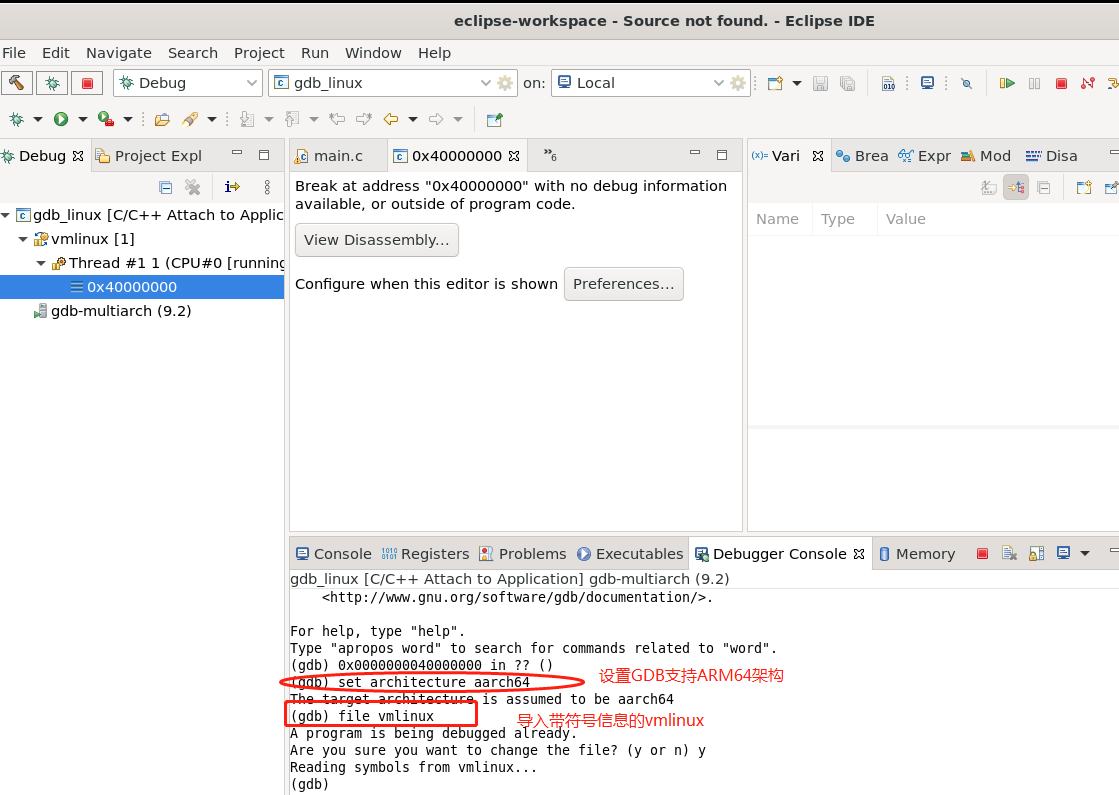Switch to the Registers tab
Screen dimensions: 1119x795
[x=425, y=554]
